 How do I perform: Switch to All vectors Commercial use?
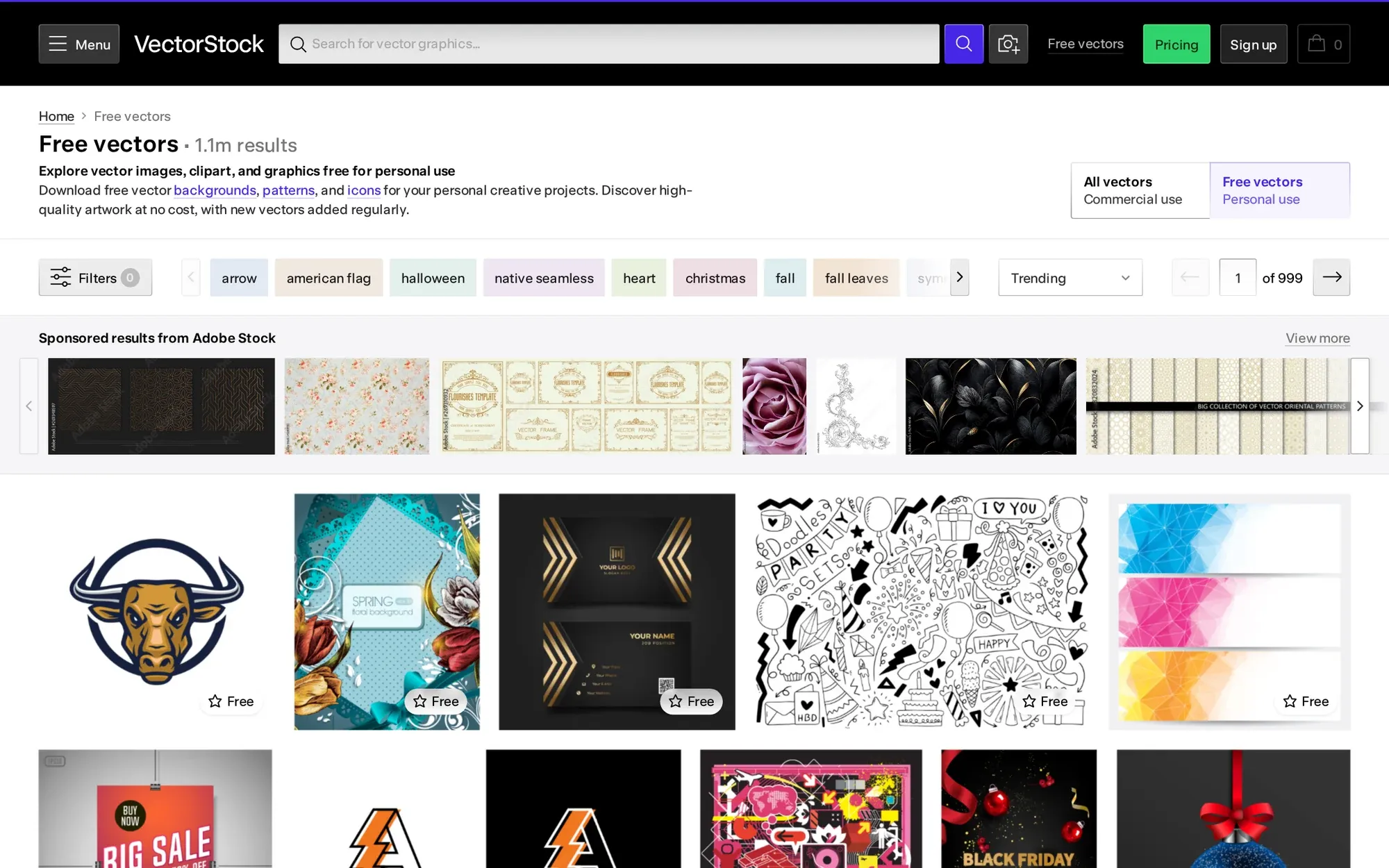[x=1140, y=190]
